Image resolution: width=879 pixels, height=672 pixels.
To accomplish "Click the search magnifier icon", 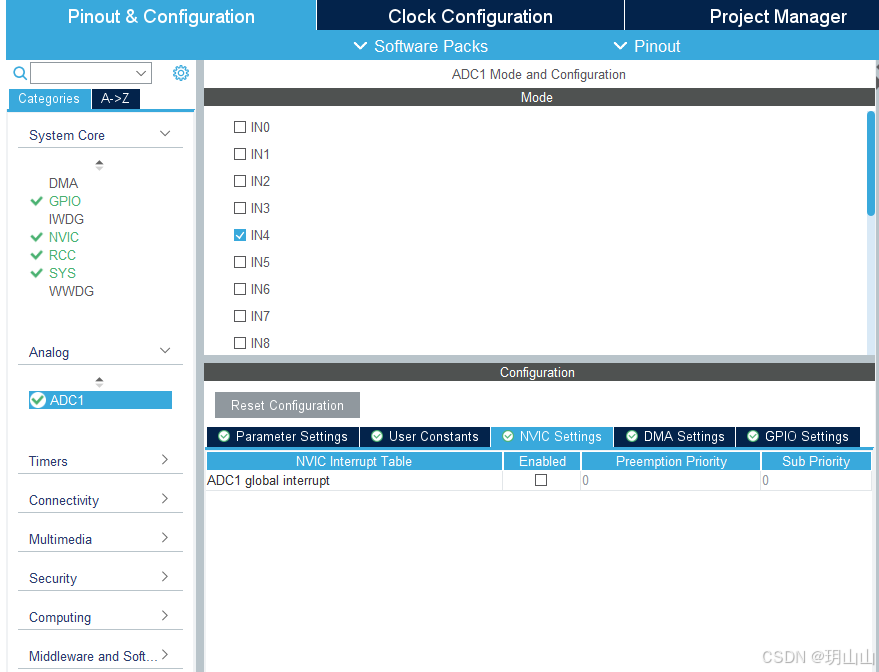I will tap(20, 73).
